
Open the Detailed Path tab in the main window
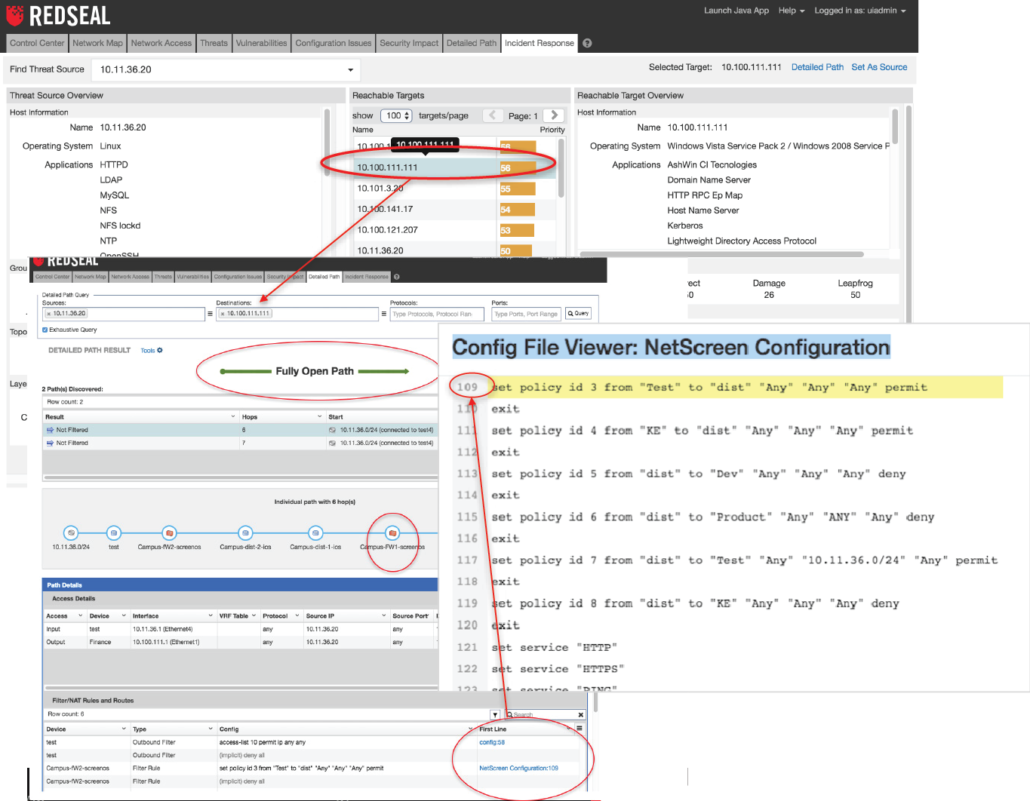click(471, 43)
